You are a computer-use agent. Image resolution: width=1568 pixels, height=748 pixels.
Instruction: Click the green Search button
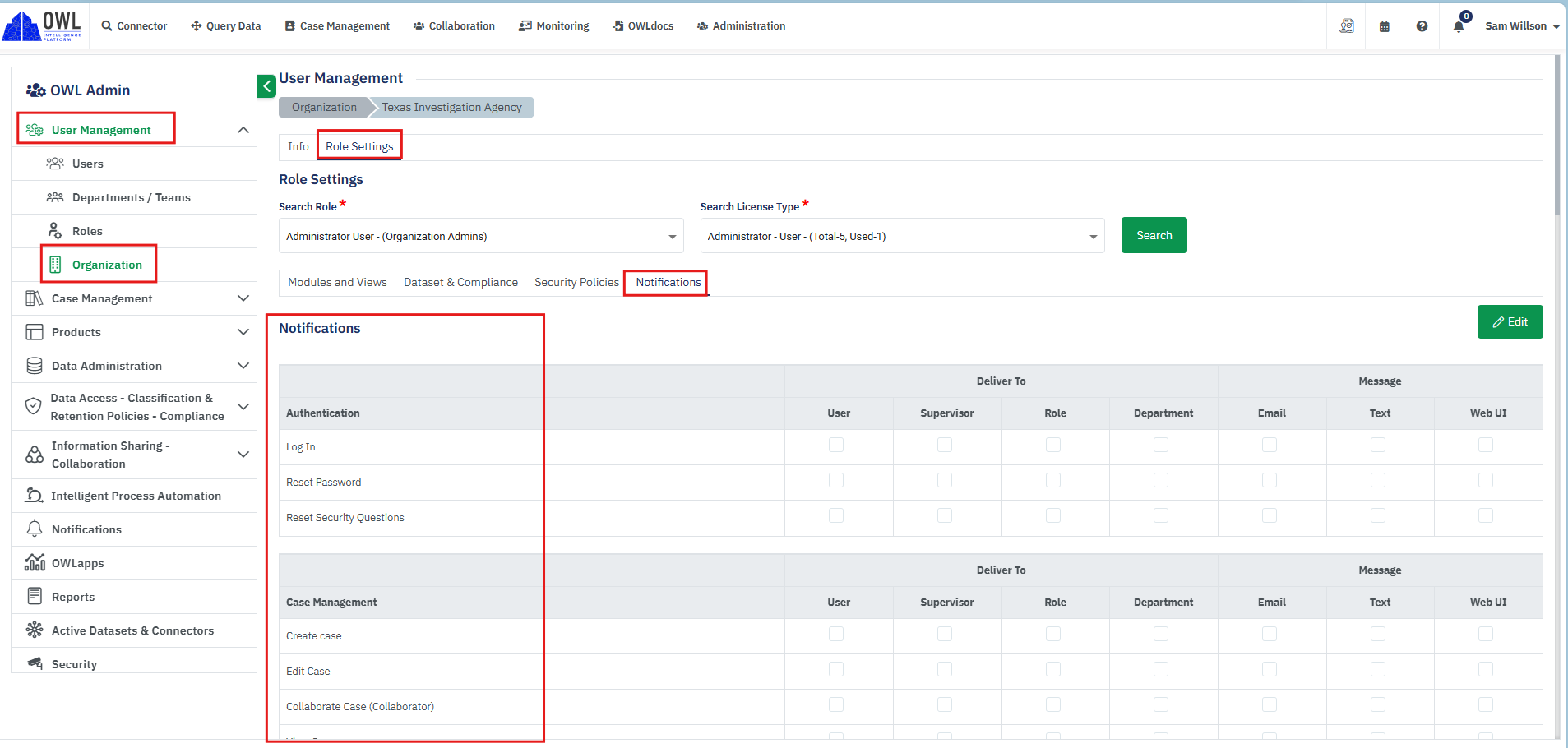[1154, 235]
